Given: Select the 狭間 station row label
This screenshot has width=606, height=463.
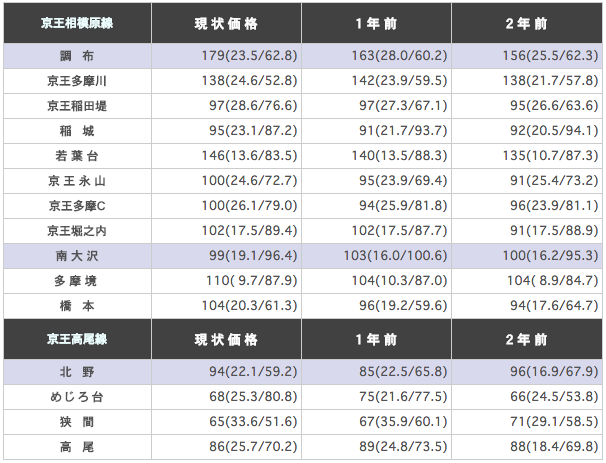Looking at the screenshot, I should (77, 423).
